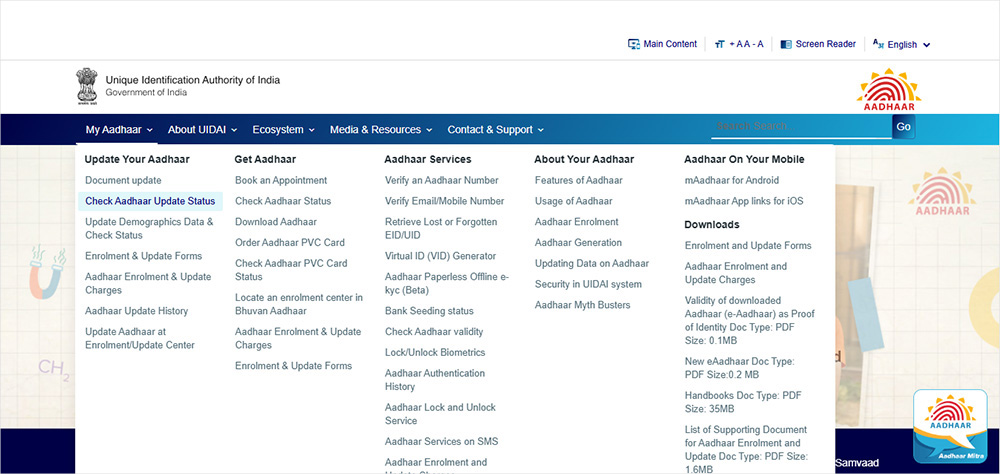
Task: Click the Aadhaar logo in header
Action: 888,91
